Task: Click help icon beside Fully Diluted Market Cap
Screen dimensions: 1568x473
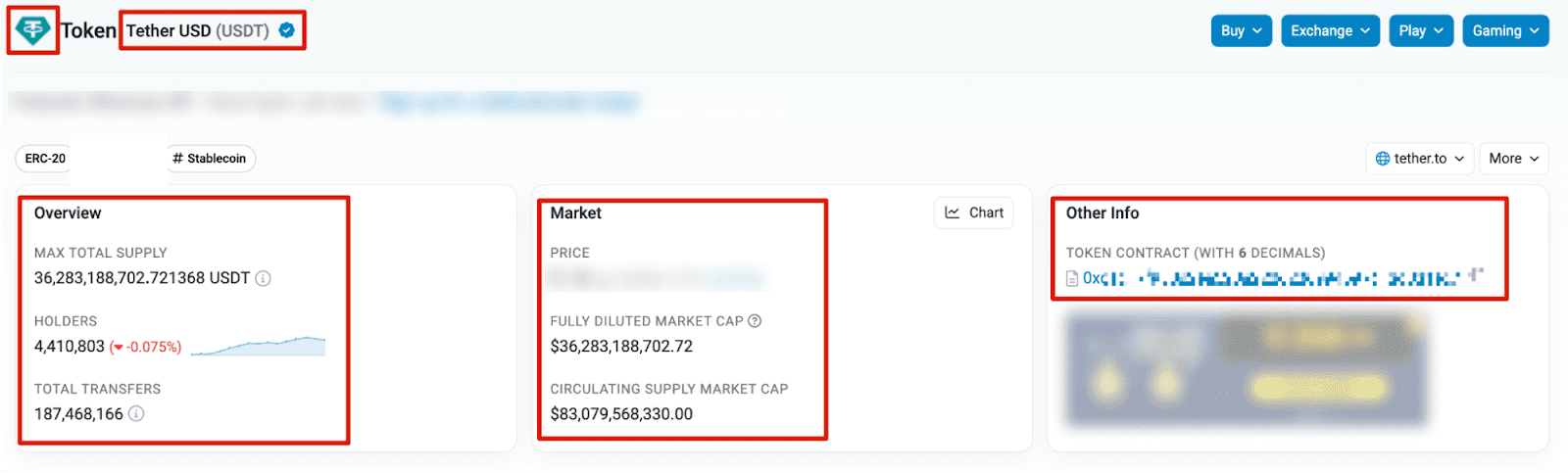Action: pos(755,321)
